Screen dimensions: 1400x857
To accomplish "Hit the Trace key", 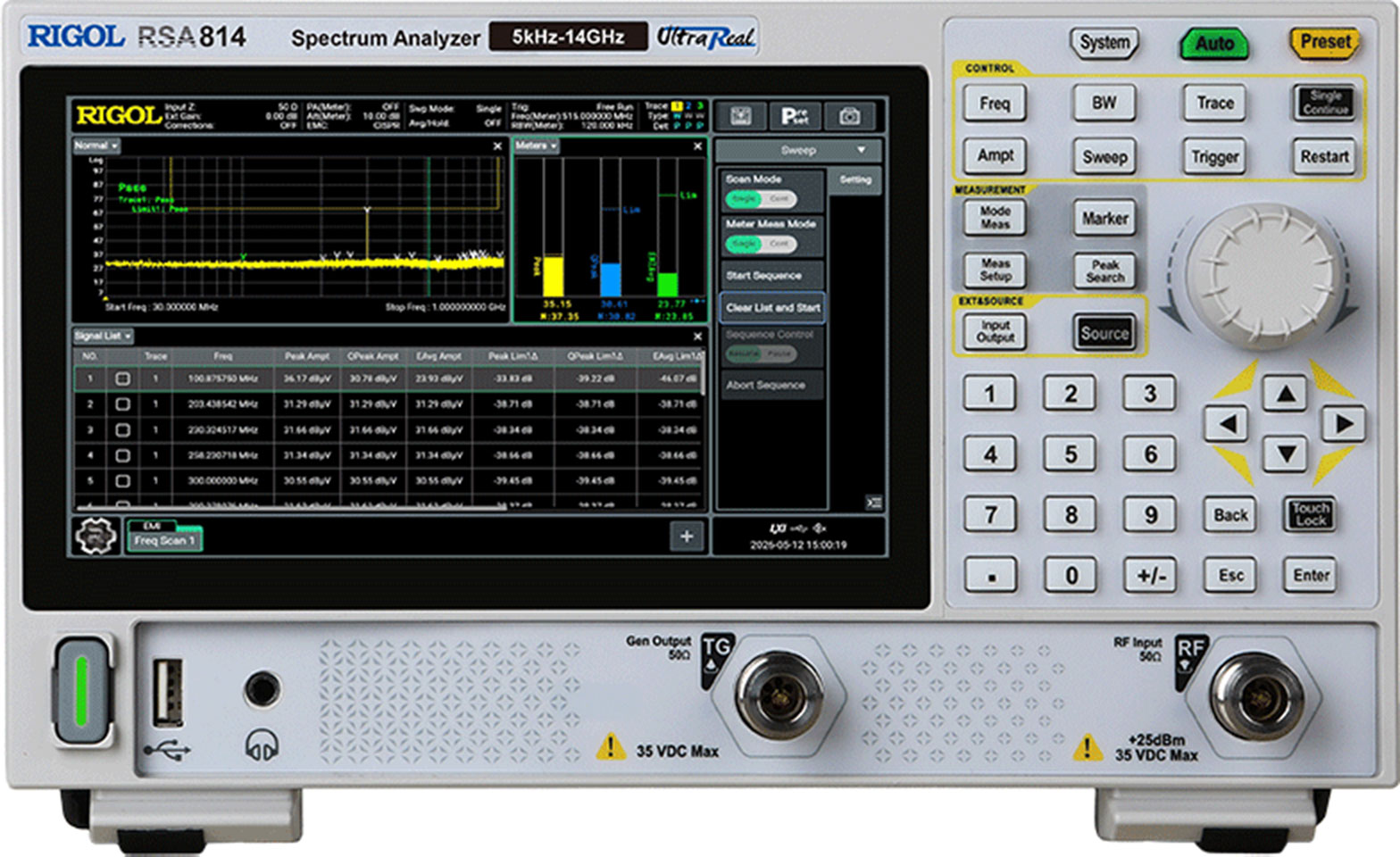I will click(x=1214, y=103).
